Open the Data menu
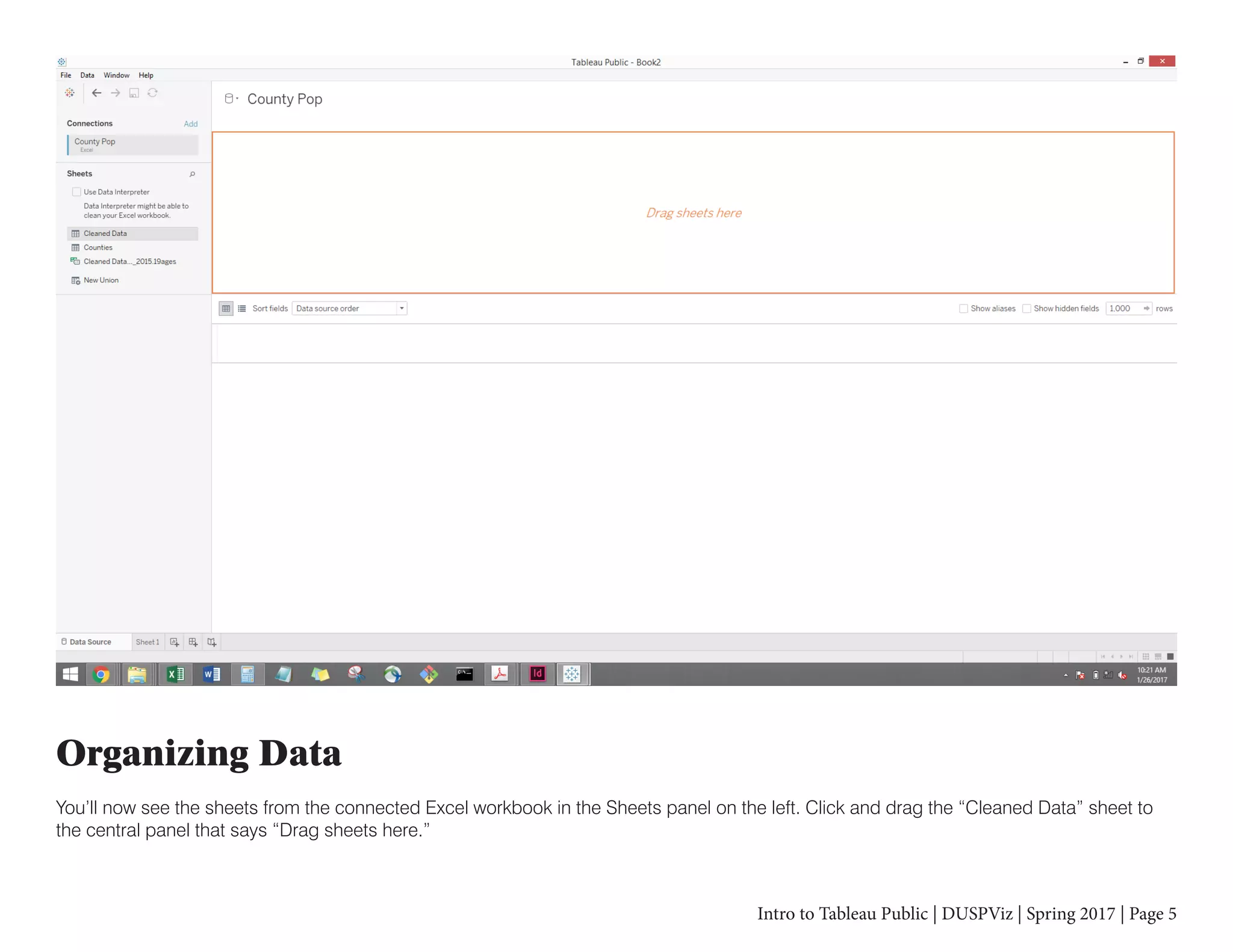Image resolution: width=1233 pixels, height=952 pixels. [x=87, y=75]
